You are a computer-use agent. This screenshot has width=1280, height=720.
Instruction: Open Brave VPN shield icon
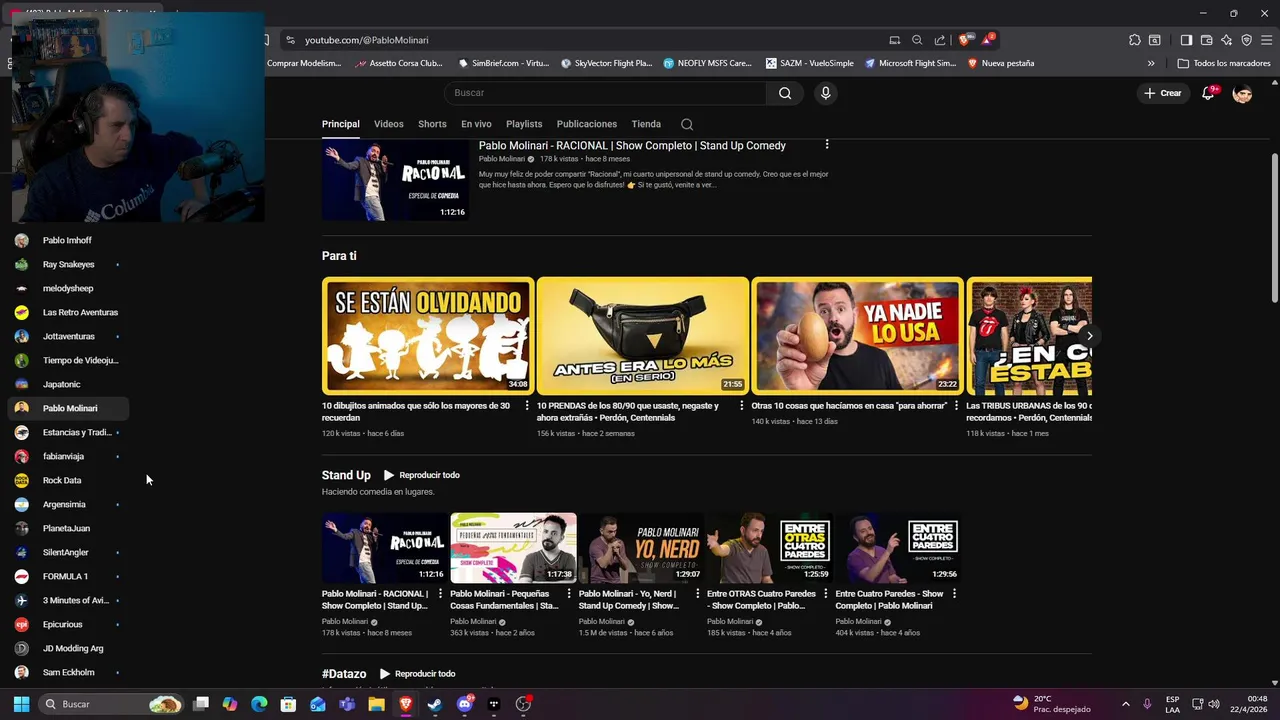coord(1246,40)
